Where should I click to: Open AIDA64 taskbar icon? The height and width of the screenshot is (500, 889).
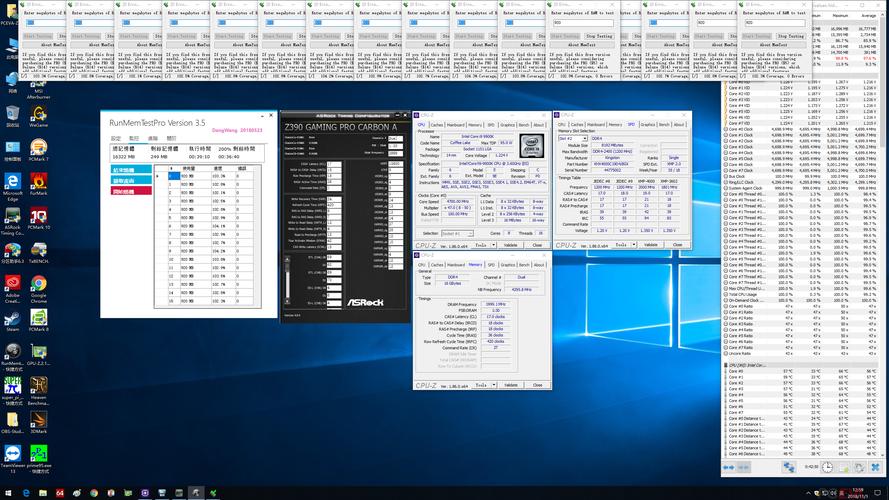point(60,493)
